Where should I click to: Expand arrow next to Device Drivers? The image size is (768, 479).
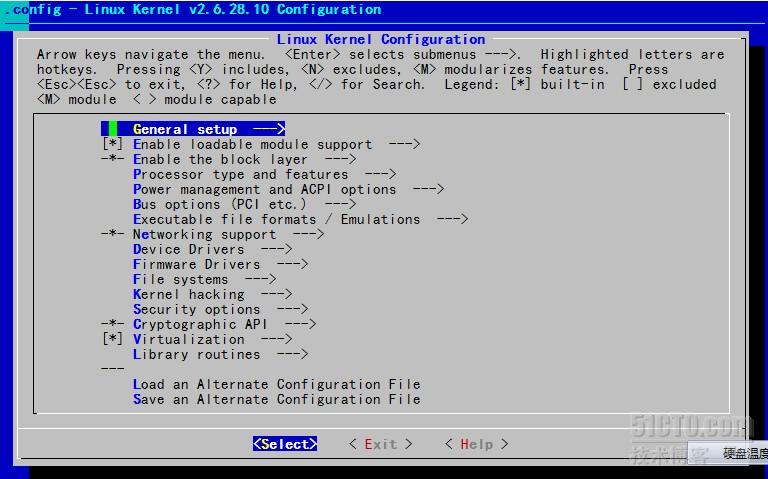click(276, 249)
